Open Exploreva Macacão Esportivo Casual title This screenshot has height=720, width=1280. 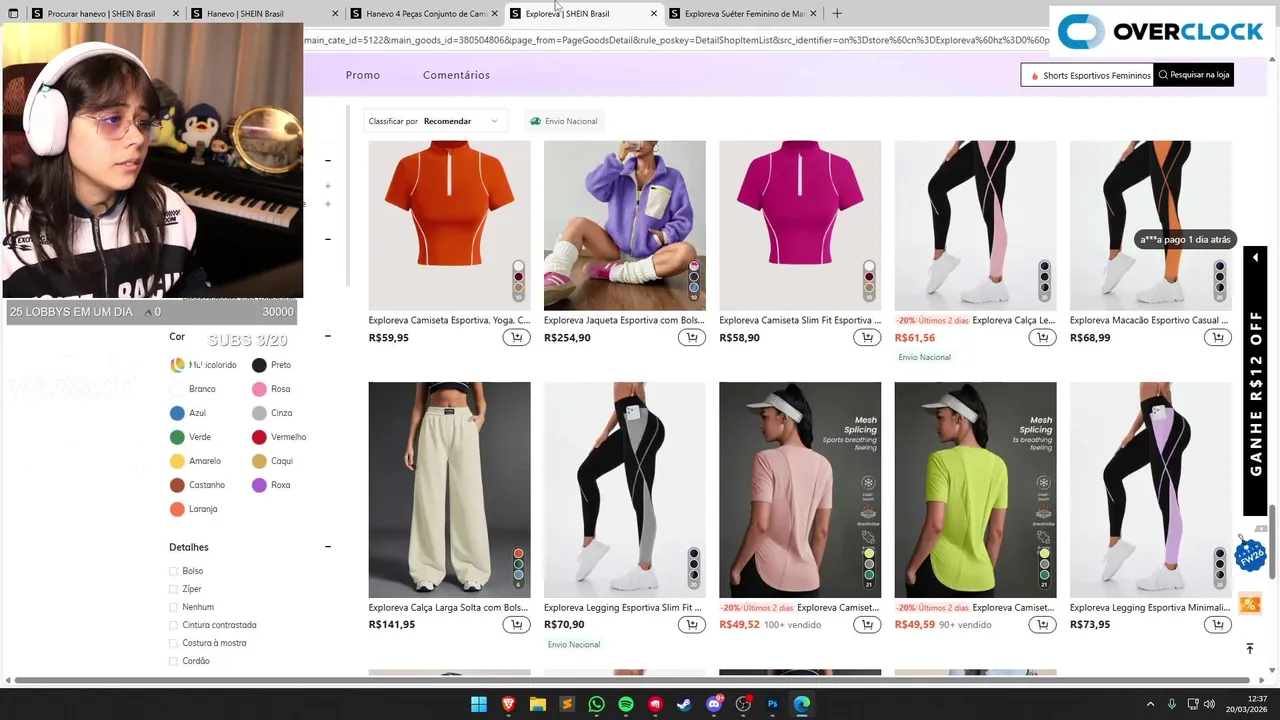[1149, 321]
